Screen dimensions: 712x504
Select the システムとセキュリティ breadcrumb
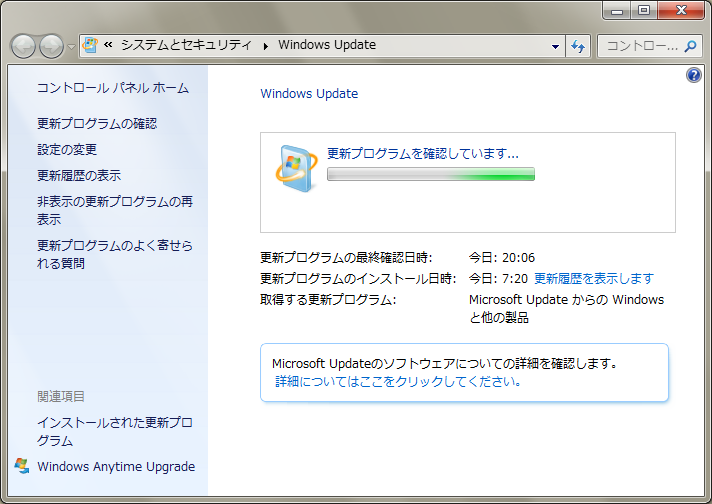point(186,44)
